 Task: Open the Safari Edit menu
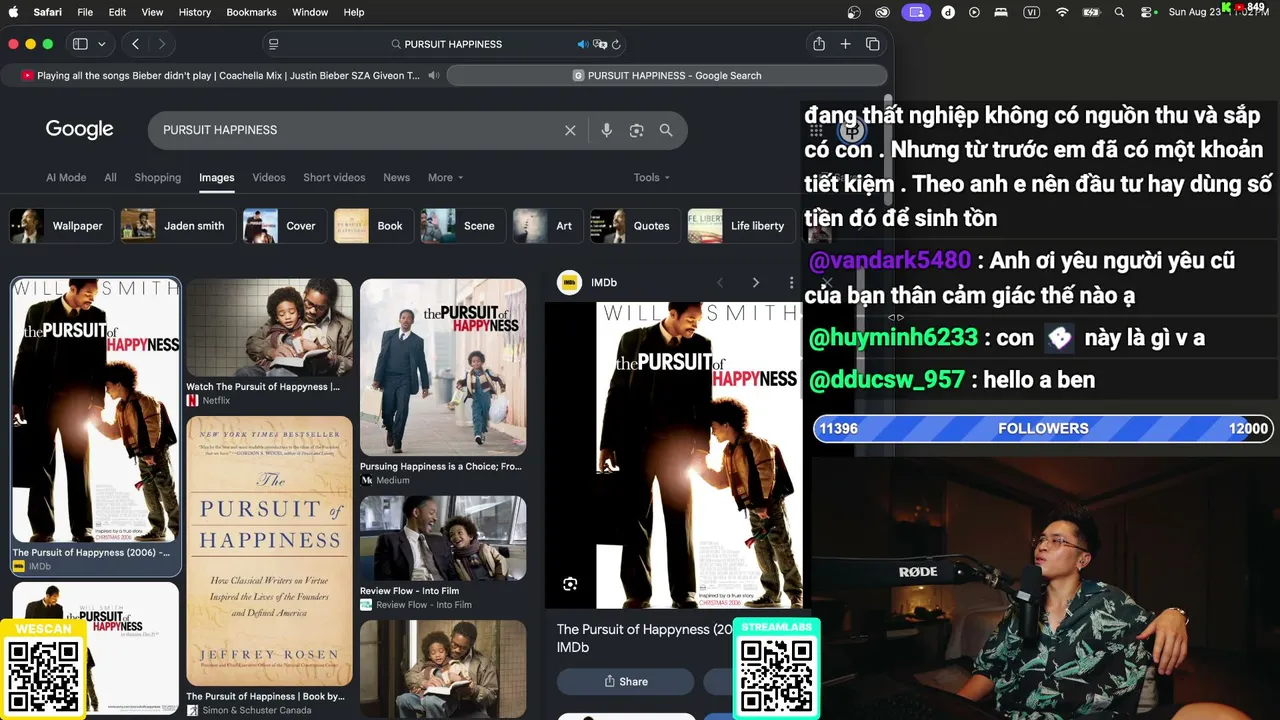click(117, 12)
